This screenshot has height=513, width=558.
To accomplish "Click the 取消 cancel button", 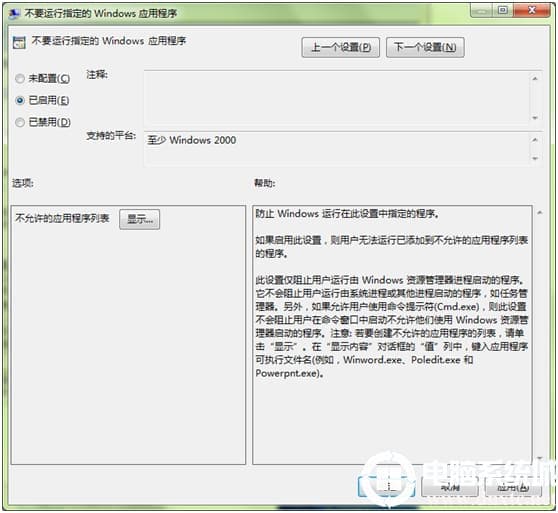I will [450, 487].
